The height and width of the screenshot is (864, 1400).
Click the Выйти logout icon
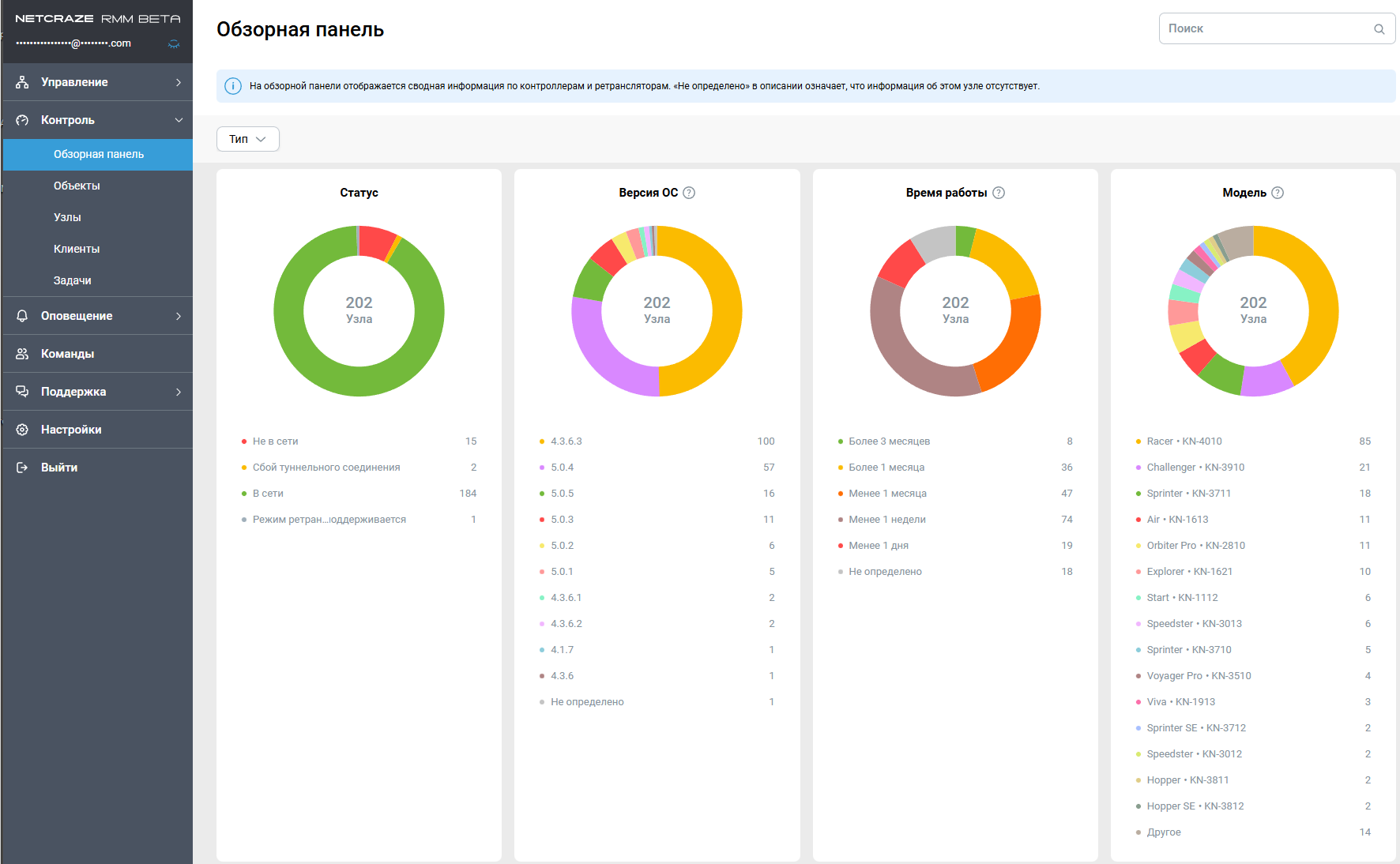coord(22,468)
